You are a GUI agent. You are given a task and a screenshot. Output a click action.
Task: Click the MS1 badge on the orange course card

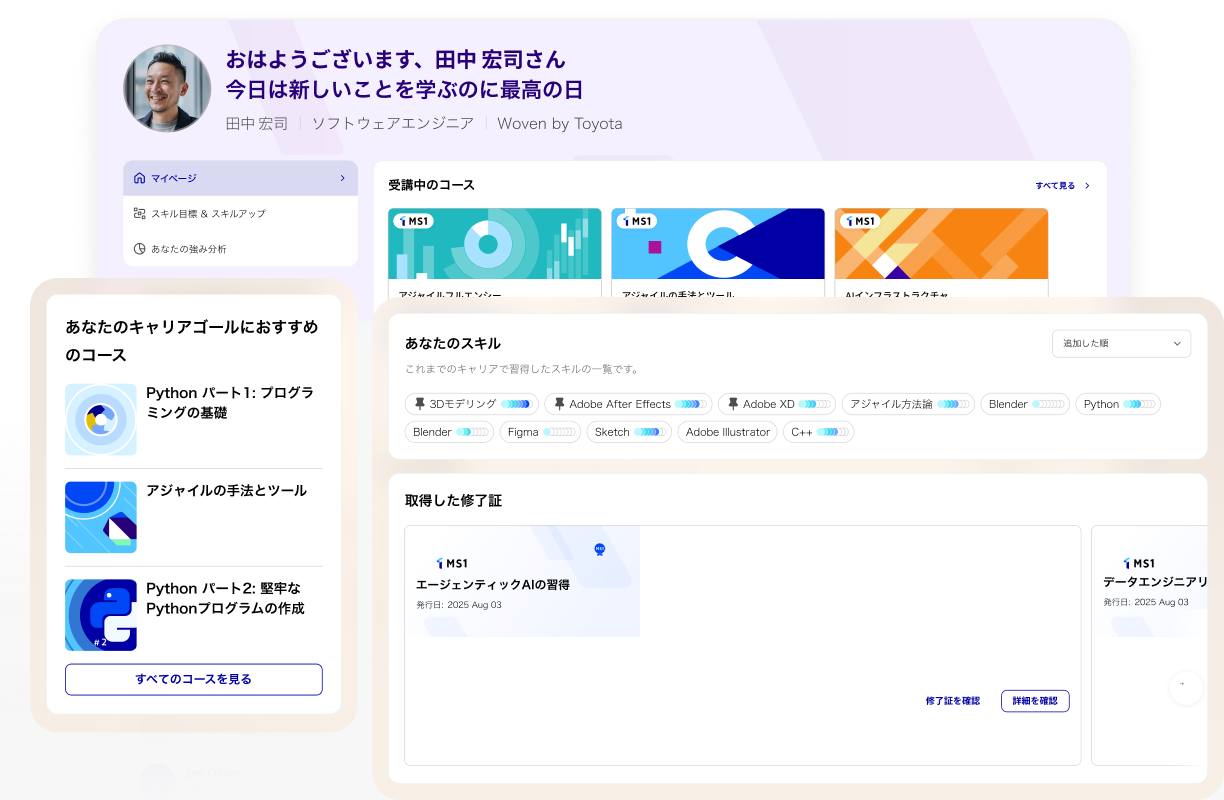(859, 221)
